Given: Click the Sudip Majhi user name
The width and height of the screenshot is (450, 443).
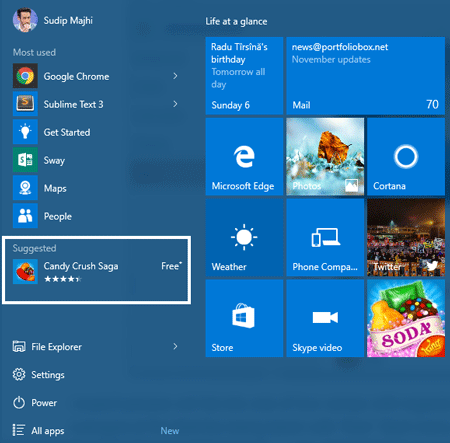Looking at the screenshot, I should pos(68,21).
